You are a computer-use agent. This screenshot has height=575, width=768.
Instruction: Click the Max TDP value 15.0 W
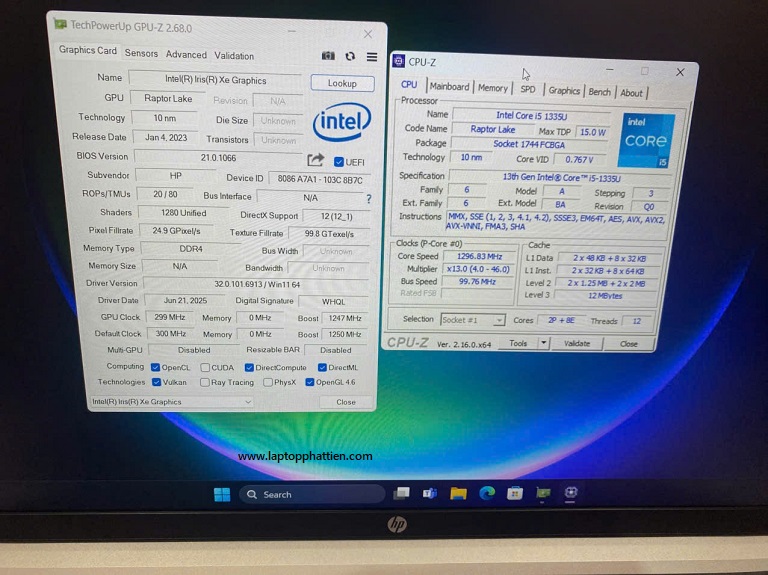pos(593,132)
